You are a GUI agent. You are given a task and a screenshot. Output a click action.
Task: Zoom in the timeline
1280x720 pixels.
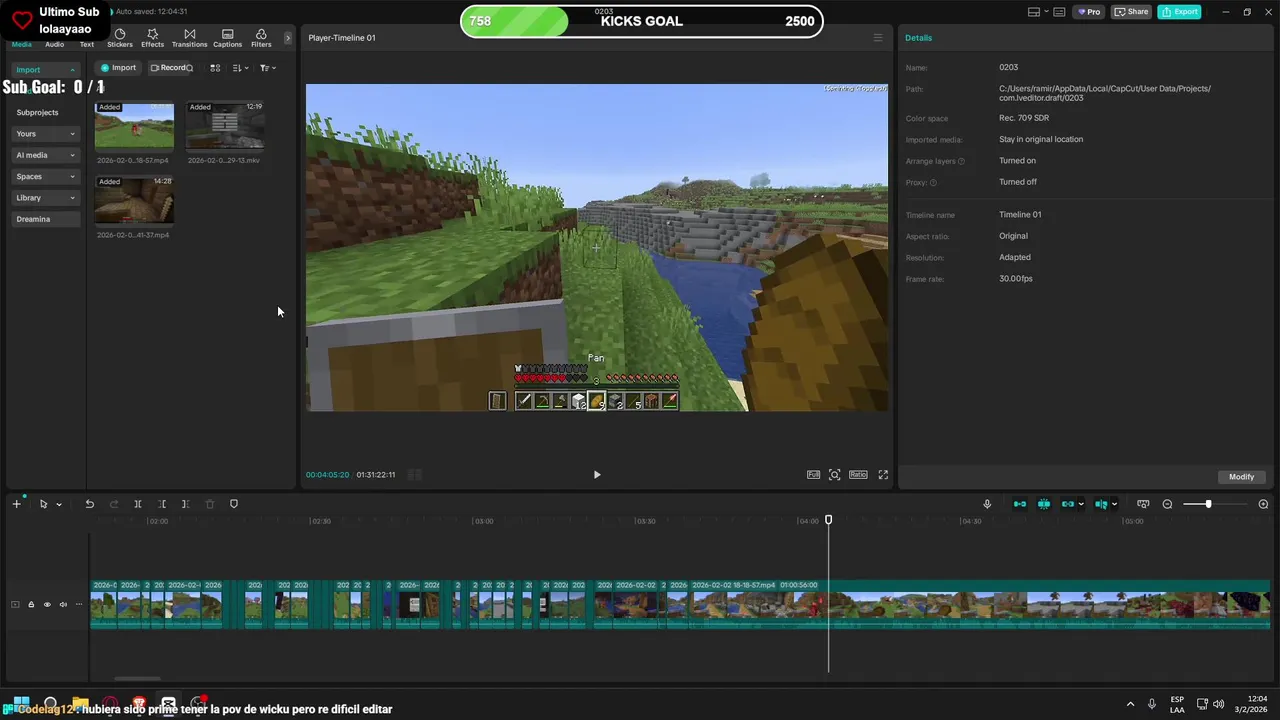click(x=1263, y=504)
